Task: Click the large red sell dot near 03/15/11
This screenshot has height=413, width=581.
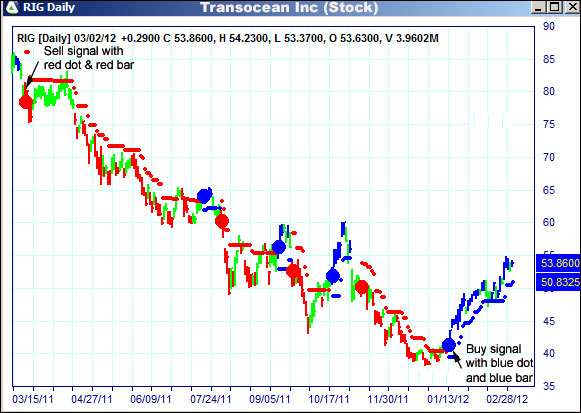Action: 26,101
